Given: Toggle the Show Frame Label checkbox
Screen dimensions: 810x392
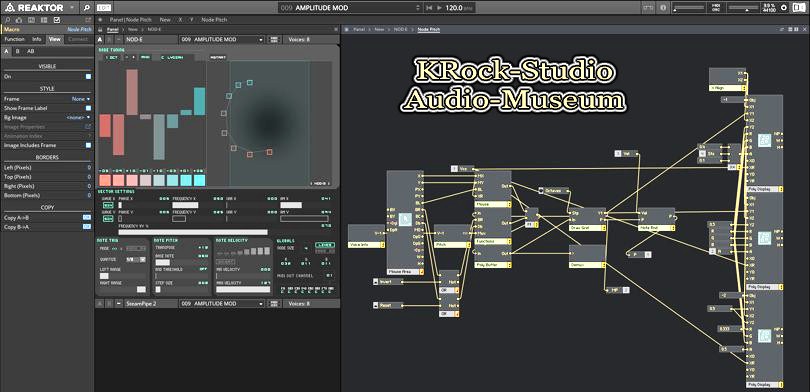Looking at the screenshot, I should click(x=88, y=108).
